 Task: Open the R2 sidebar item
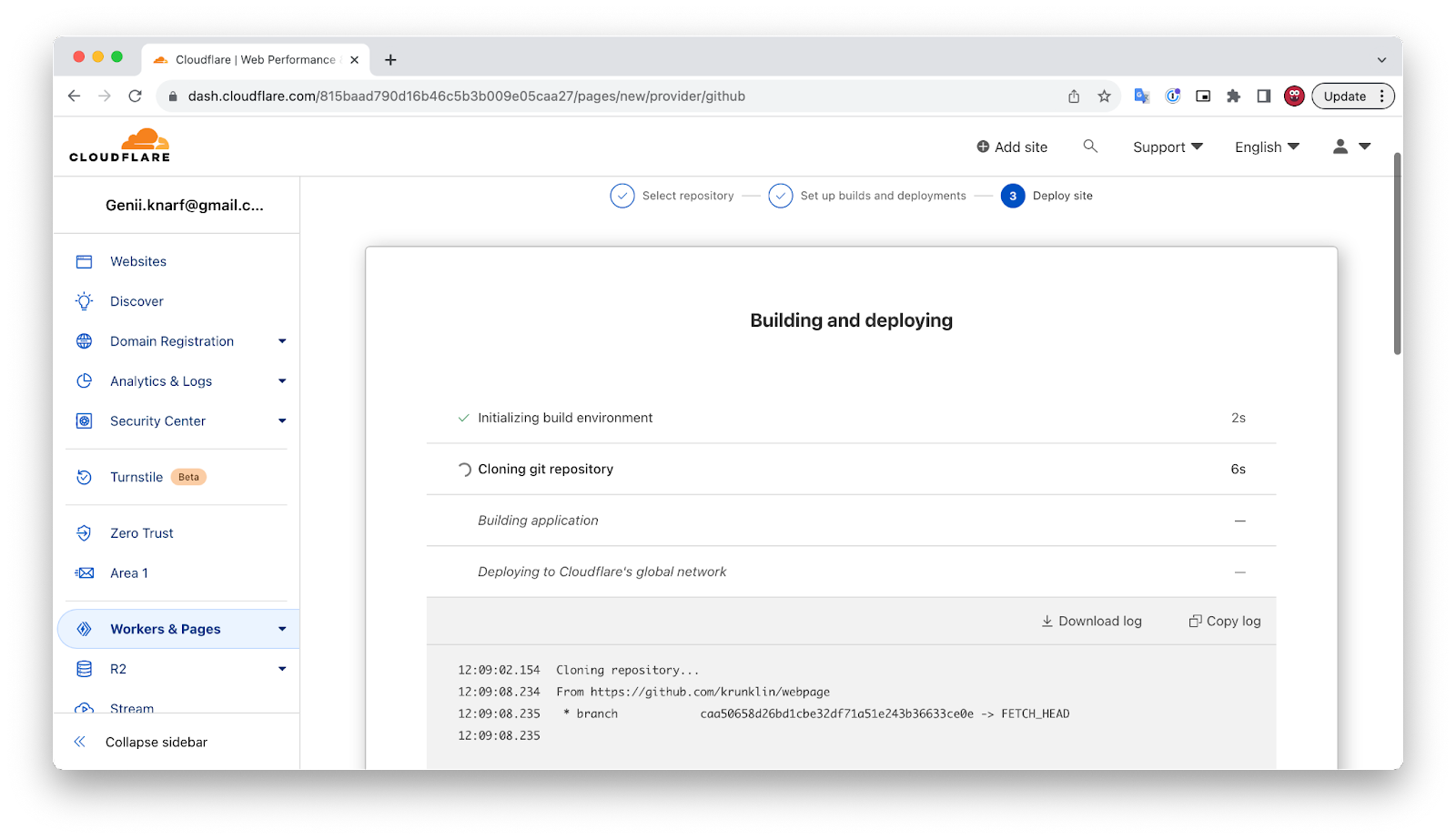pyautogui.click(x=118, y=669)
